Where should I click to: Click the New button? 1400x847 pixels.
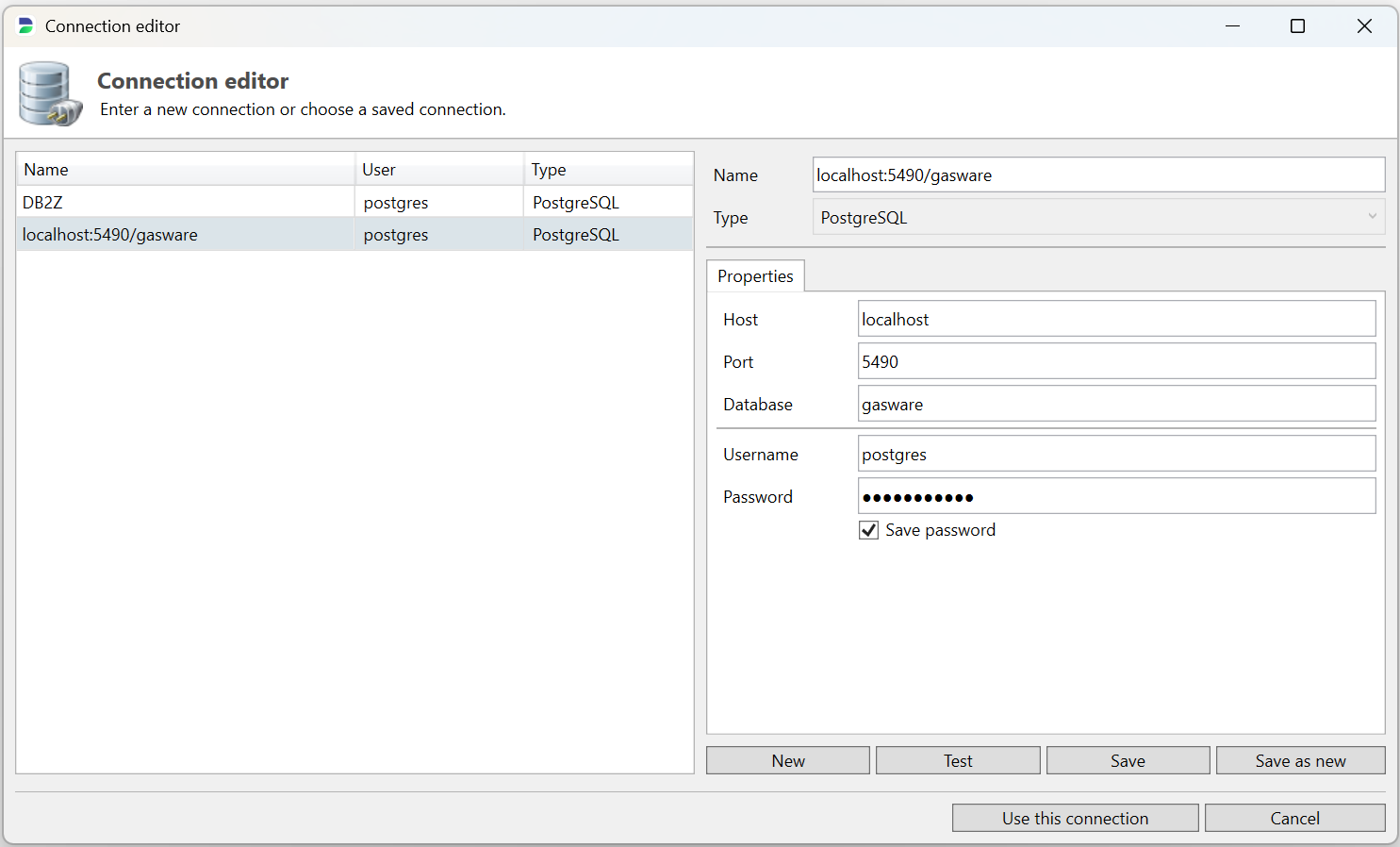[x=787, y=760]
